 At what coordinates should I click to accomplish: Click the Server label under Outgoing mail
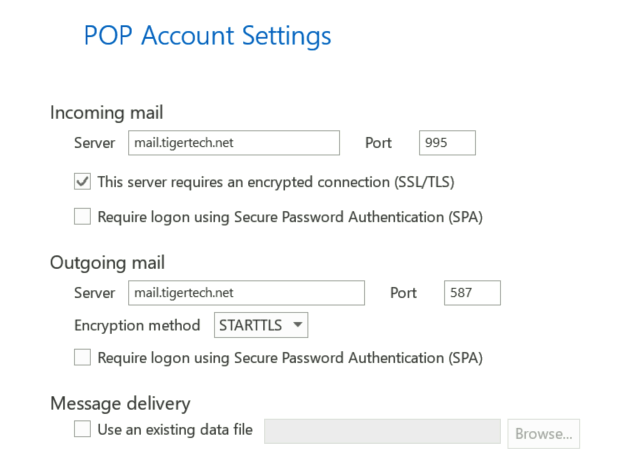coord(95,293)
